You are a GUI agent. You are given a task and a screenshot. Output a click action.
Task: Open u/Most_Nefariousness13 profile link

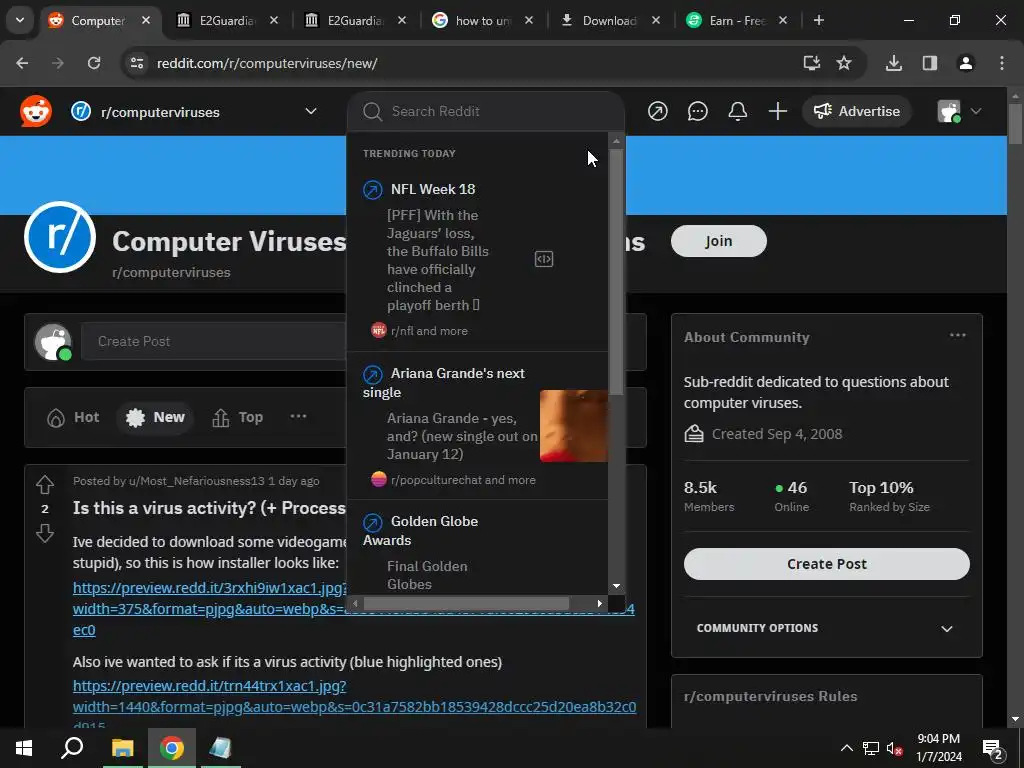pyautogui.click(x=197, y=481)
